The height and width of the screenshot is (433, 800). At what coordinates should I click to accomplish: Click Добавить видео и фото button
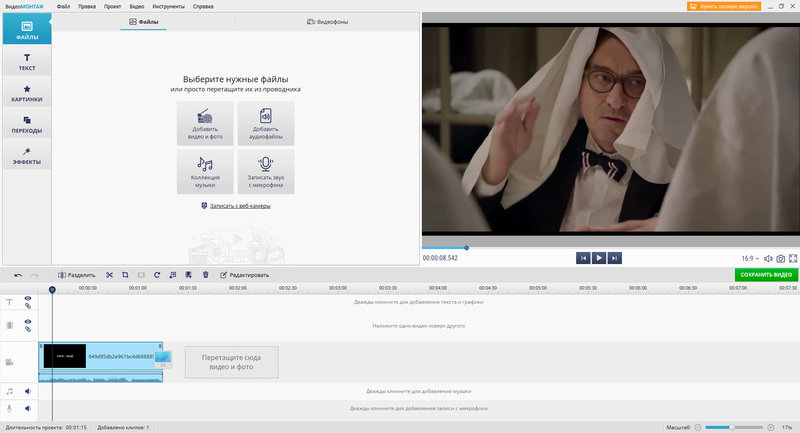[x=205, y=123]
